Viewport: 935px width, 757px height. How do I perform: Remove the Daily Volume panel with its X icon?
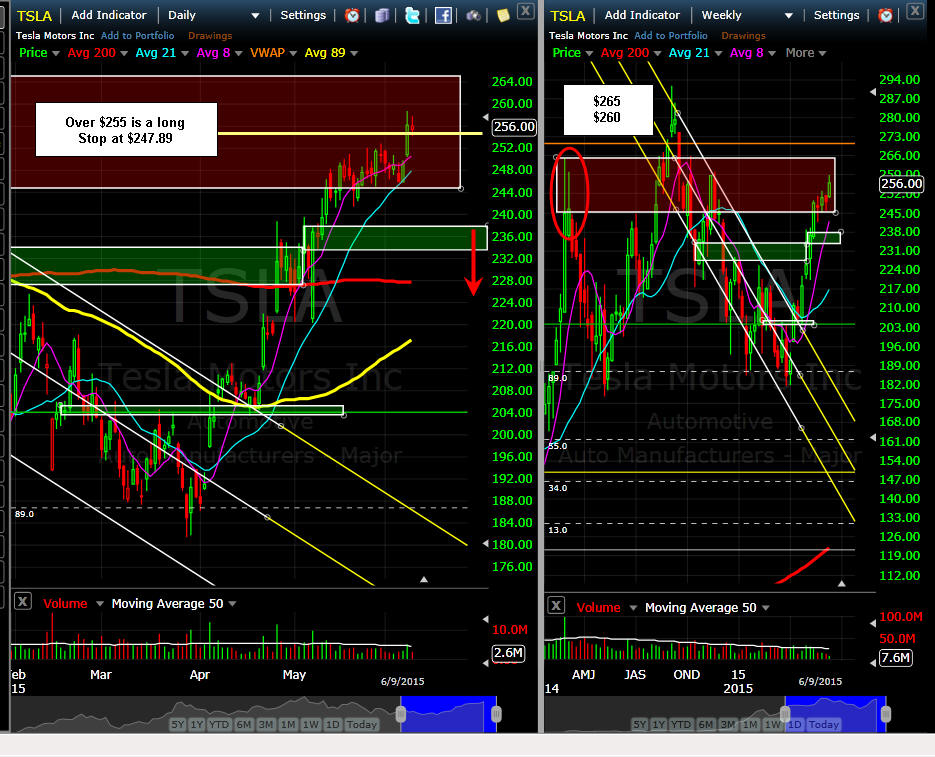click(23, 601)
